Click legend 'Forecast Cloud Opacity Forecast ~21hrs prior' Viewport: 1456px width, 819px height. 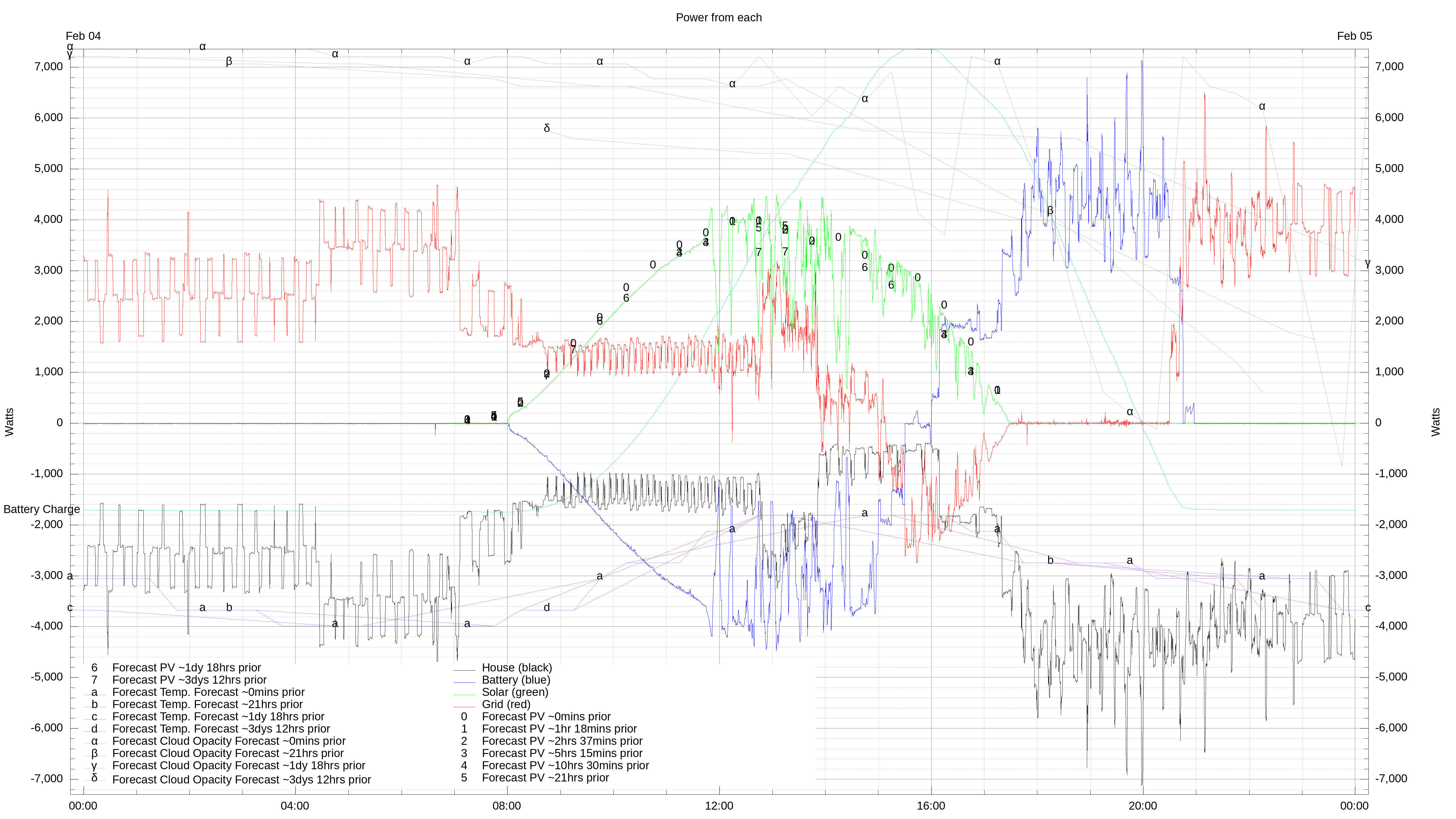pos(228,753)
